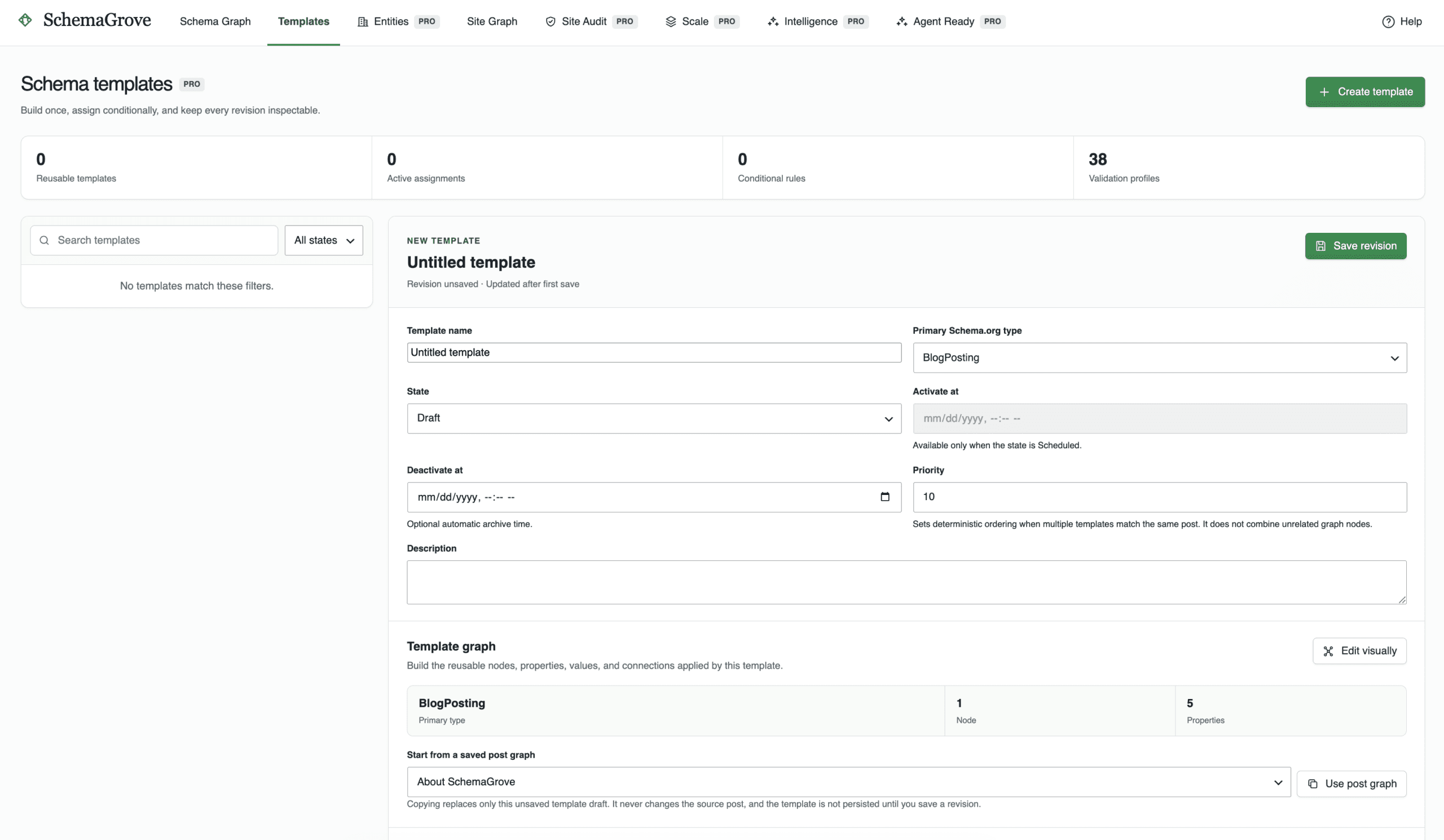Click the floppy disk icon in Save revision
The image size is (1444, 840).
click(1321, 246)
